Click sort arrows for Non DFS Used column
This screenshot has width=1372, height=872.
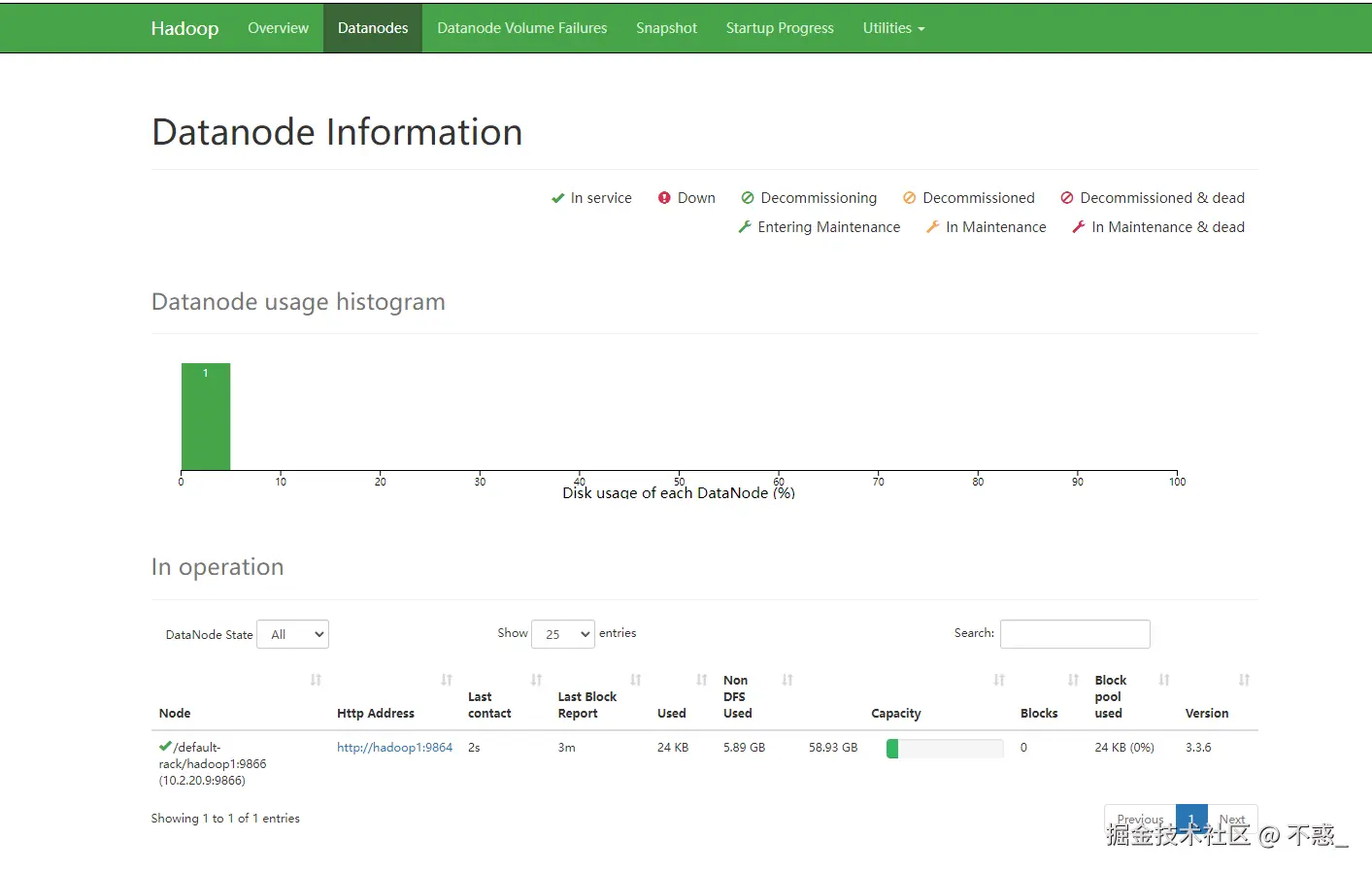(x=787, y=680)
